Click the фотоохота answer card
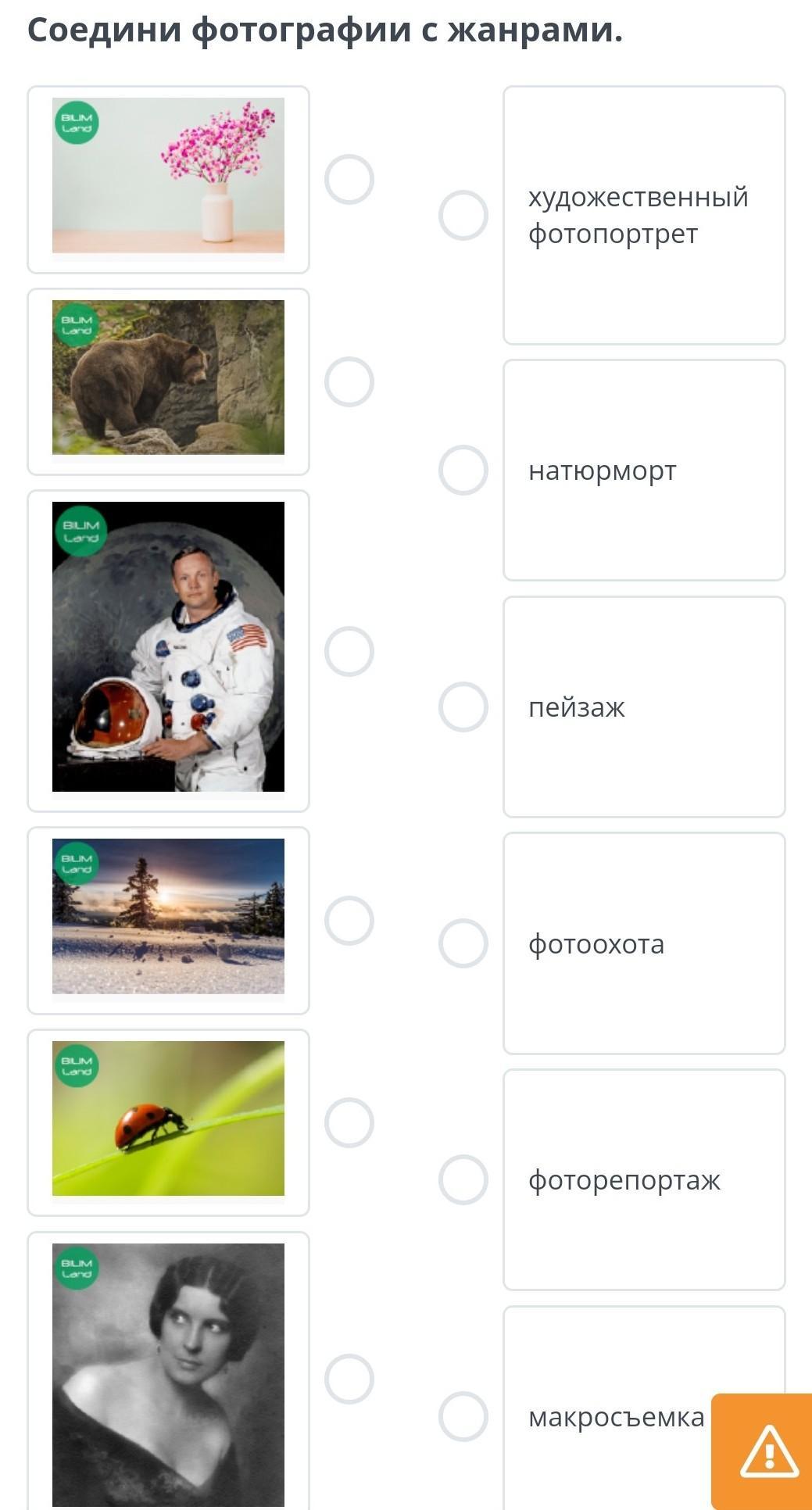The width and height of the screenshot is (812, 1510). (x=644, y=943)
